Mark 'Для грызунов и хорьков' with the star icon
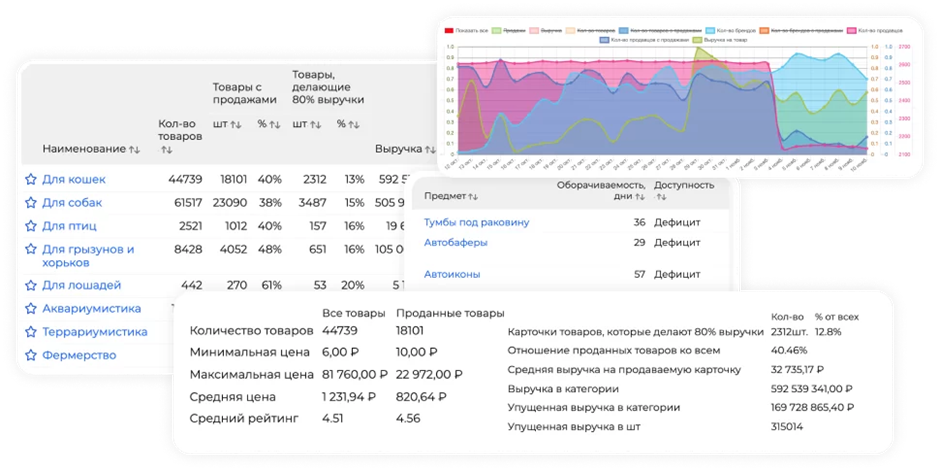This screenshot has width=940, height=471. (31, 249)
